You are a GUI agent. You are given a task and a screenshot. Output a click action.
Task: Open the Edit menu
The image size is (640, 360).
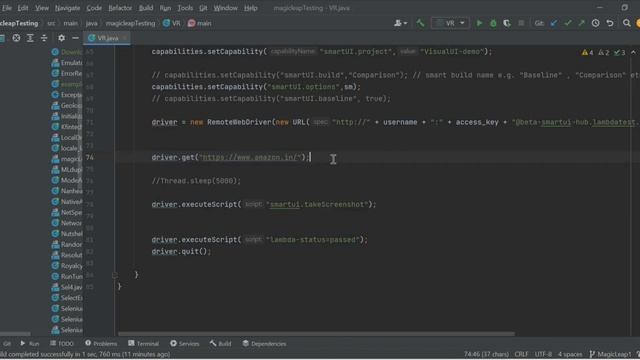pos(23,8)
